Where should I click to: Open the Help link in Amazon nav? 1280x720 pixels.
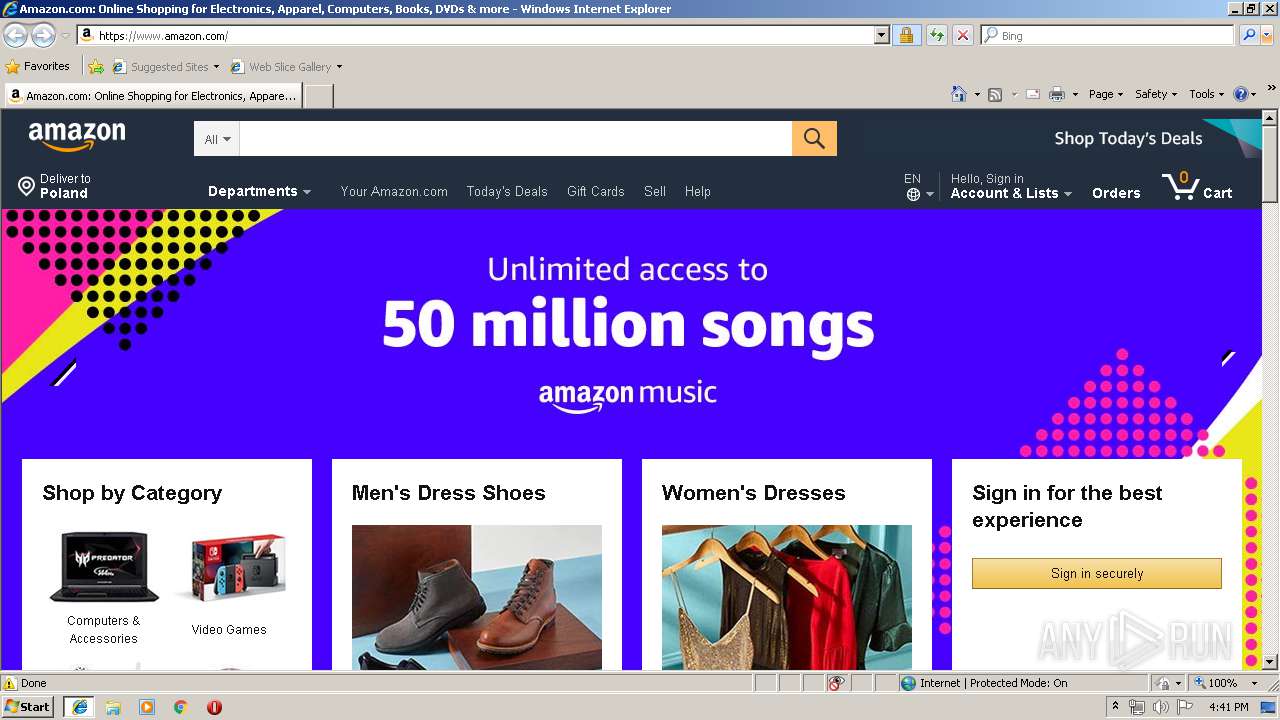[x=698, y=191]
